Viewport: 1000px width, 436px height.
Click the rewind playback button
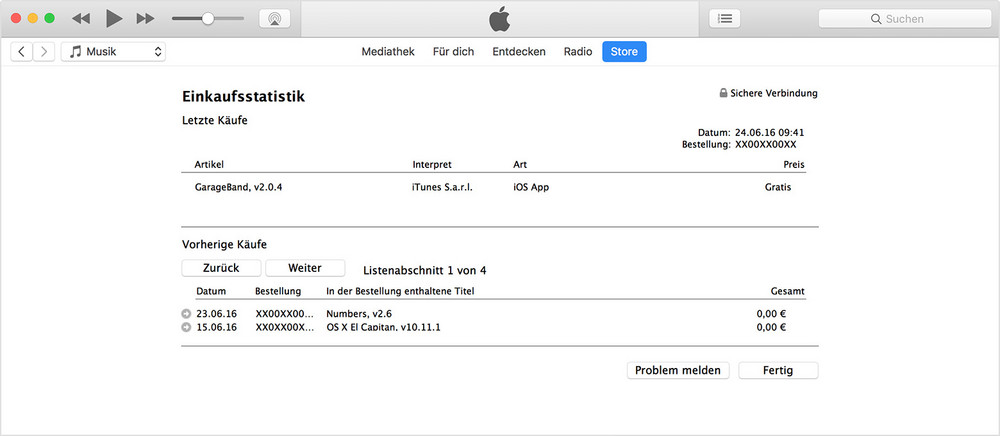click(x=81, y=18)
